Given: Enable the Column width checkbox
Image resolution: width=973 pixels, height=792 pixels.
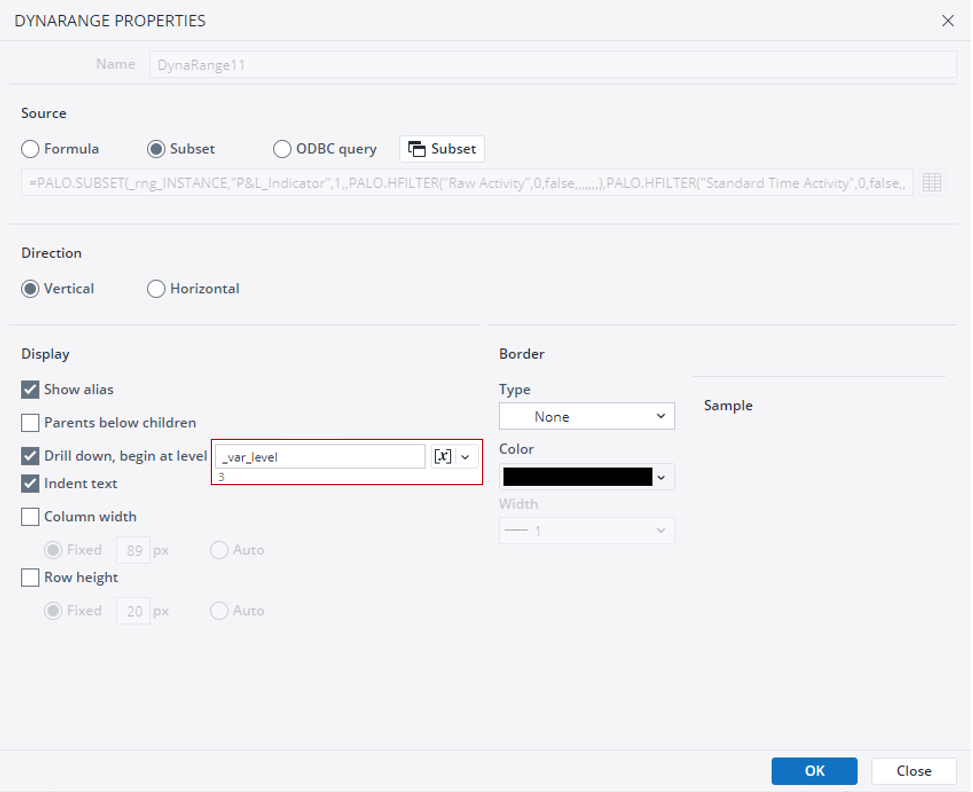Looking at the screenshot, I should pos(31,517).
